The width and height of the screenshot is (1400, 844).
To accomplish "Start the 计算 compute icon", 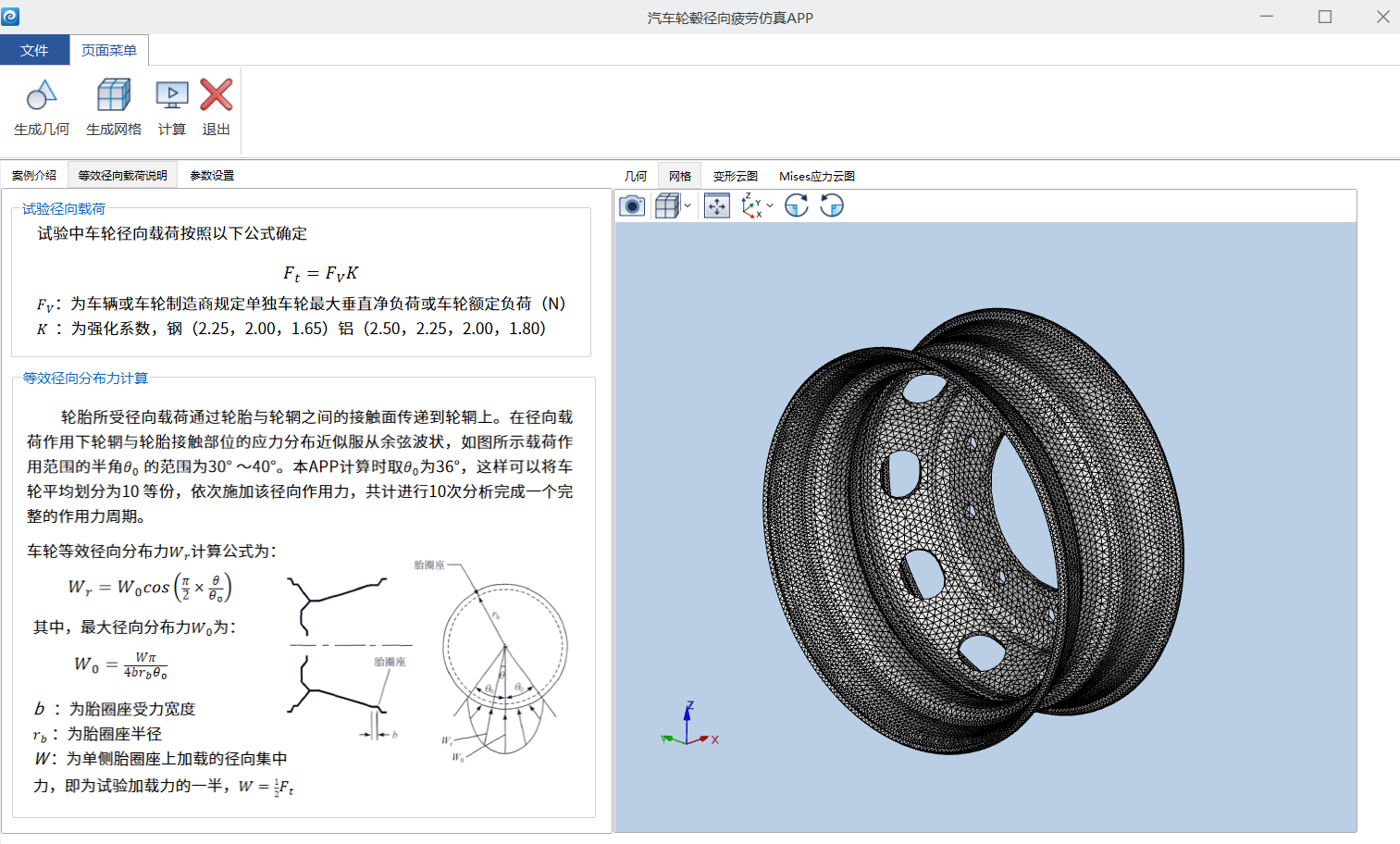I will click(x=172, y=95).
